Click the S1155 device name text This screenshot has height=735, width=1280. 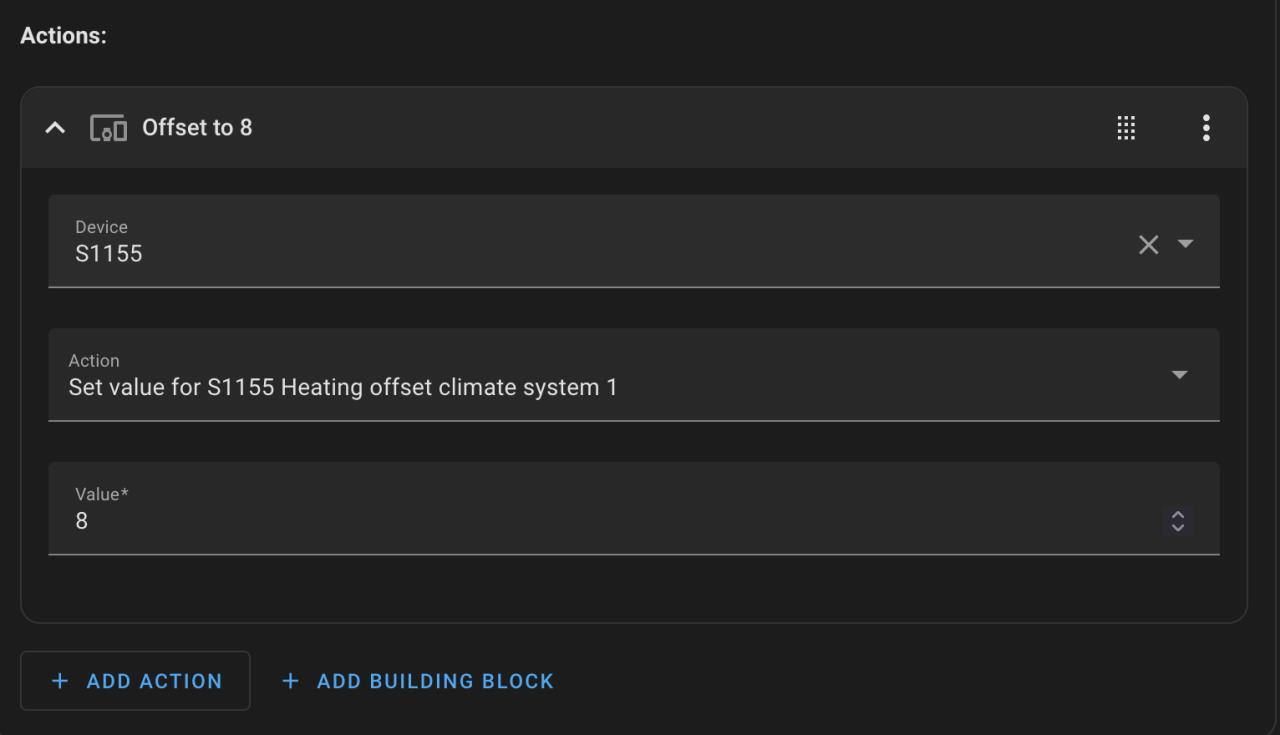tap(109, 254)
